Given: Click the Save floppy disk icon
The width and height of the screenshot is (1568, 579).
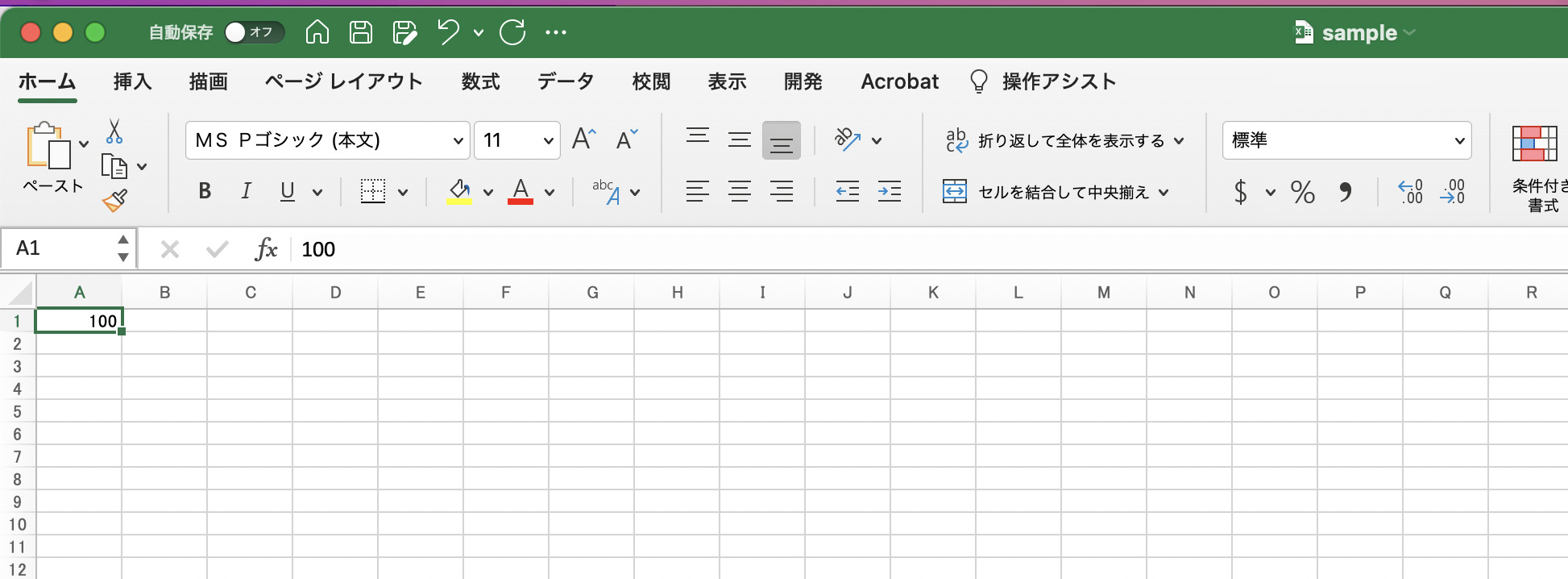Looking at the screenshot, I should [360, 32].
